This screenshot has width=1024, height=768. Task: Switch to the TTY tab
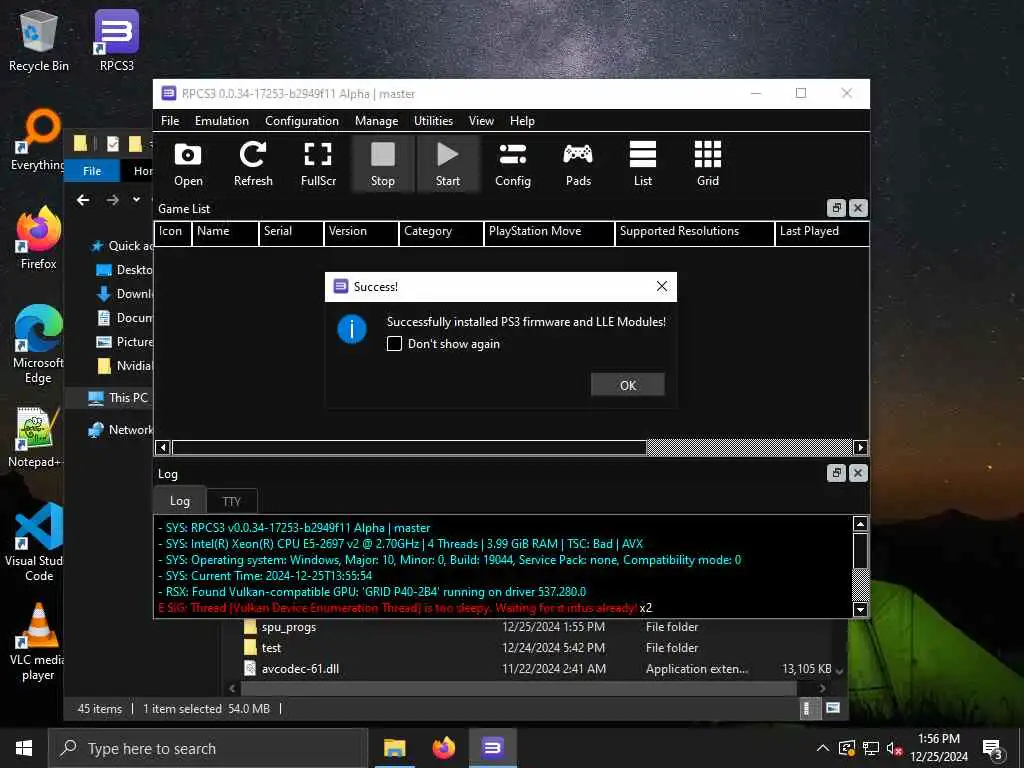(x=232, y=502)
